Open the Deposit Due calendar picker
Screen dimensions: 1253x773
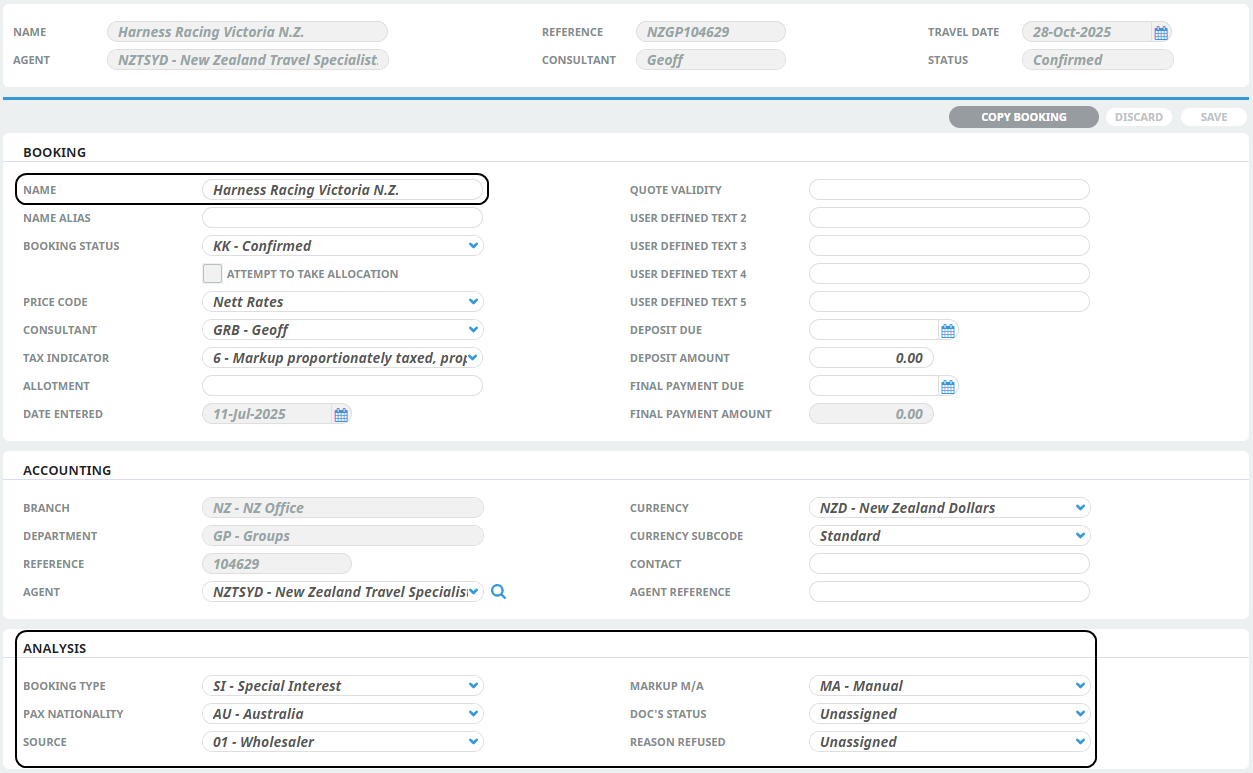948,331
